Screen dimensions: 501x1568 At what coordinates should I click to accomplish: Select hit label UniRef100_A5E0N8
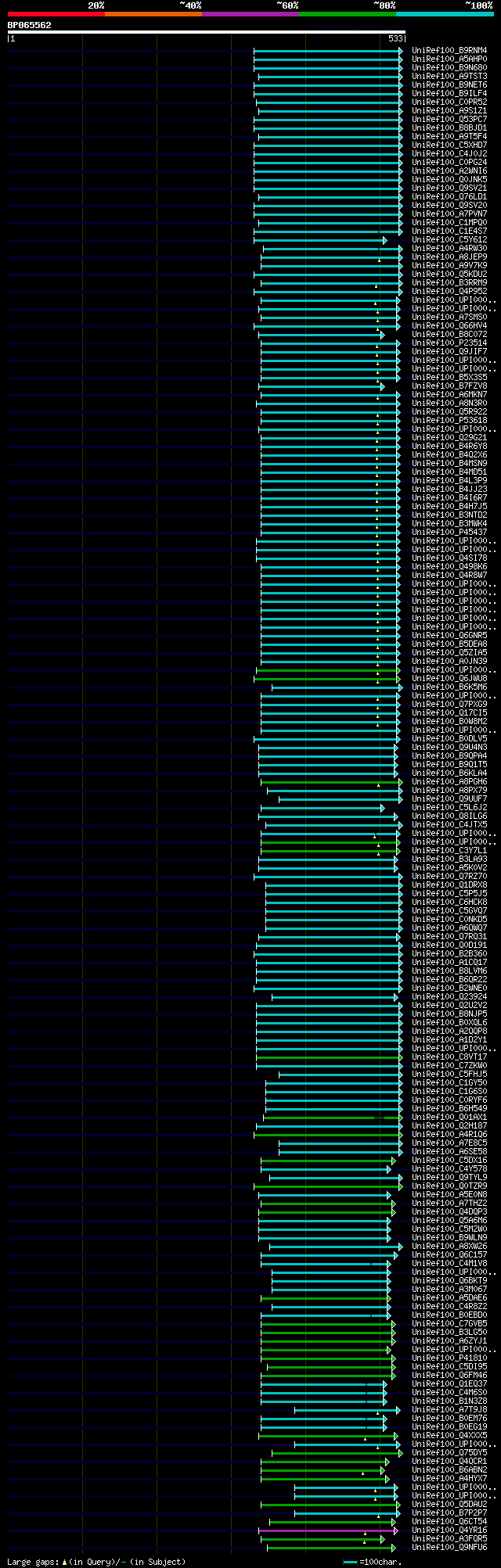[449, 1195]
